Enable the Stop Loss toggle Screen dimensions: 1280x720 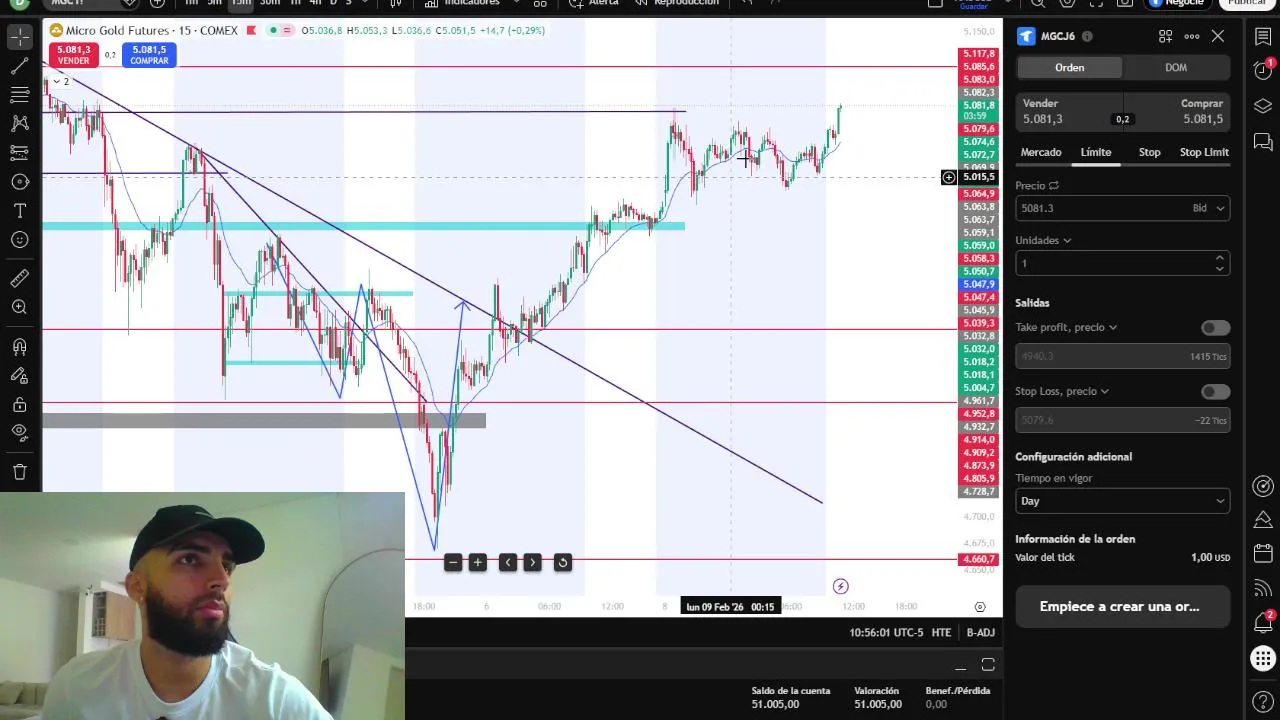pos(1215,392)
